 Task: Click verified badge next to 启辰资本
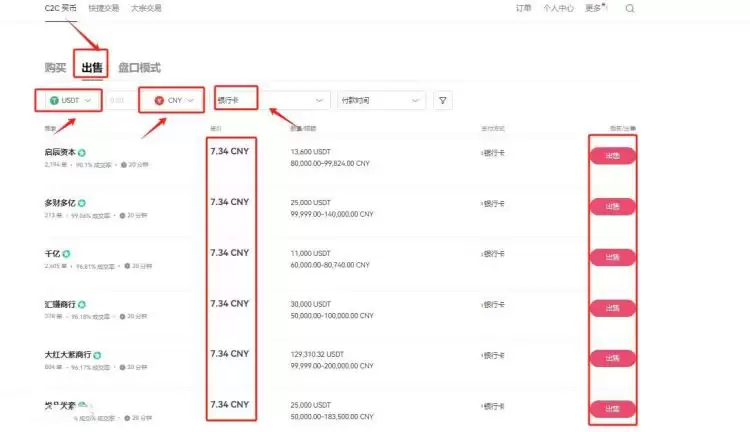click(82, 153)
